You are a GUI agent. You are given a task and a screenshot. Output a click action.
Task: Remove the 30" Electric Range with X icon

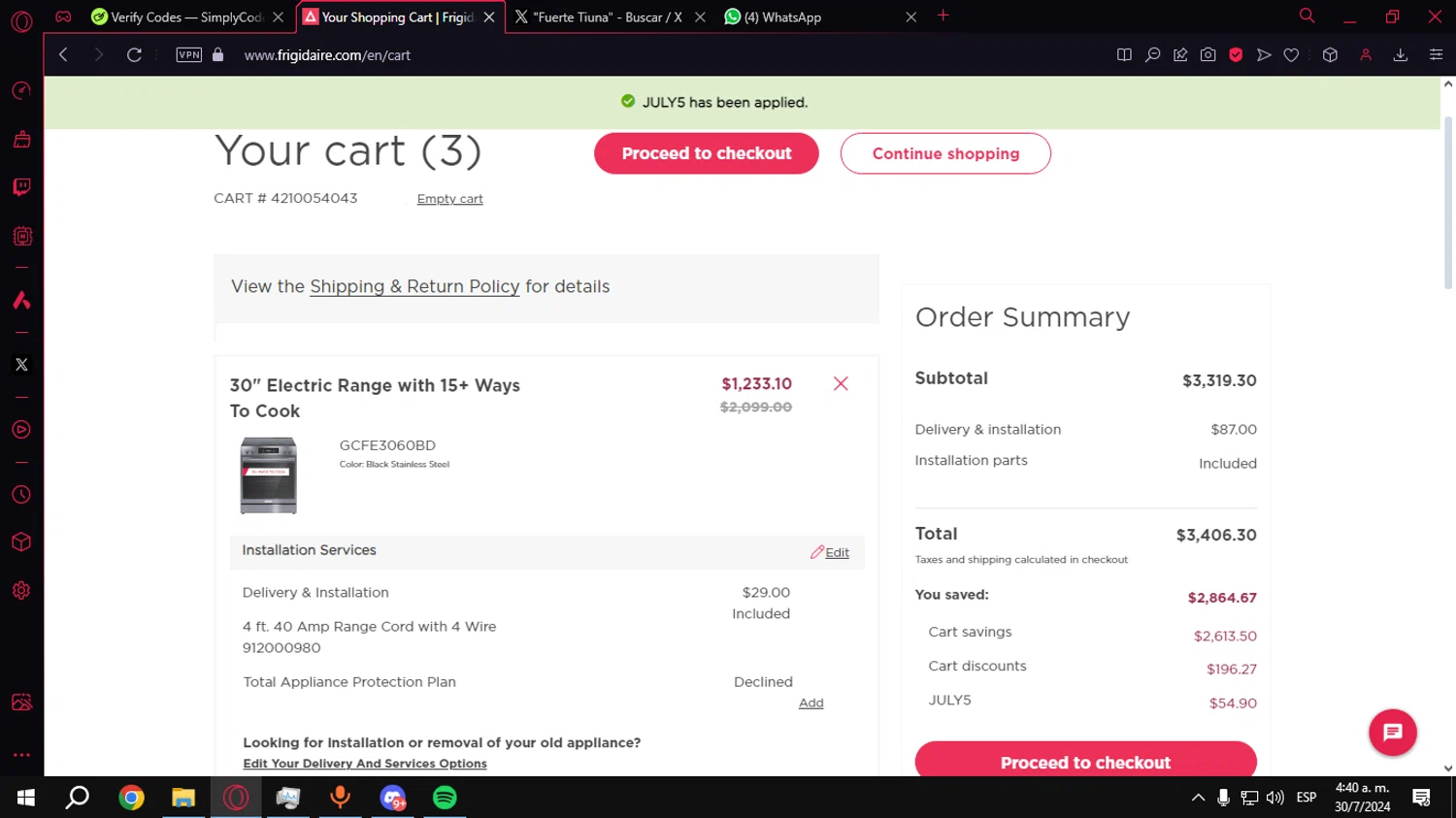click(841, 383)
